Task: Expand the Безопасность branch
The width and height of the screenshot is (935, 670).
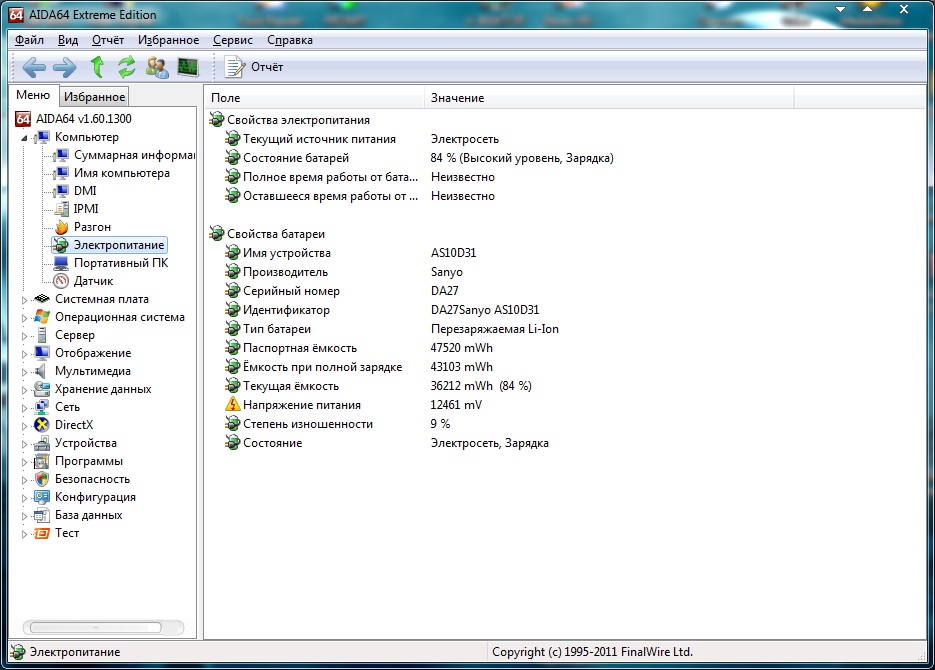Action: (x=24, y=480)
